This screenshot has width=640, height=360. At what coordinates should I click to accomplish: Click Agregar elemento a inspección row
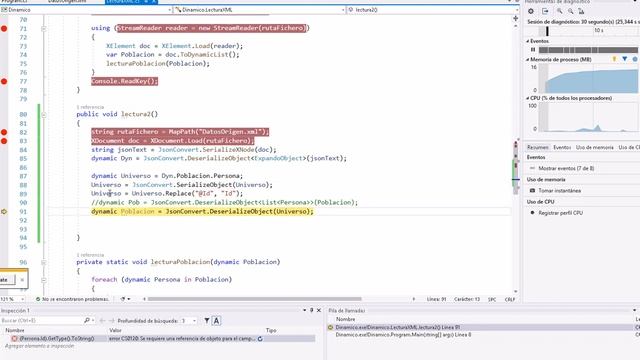(40, 346)
